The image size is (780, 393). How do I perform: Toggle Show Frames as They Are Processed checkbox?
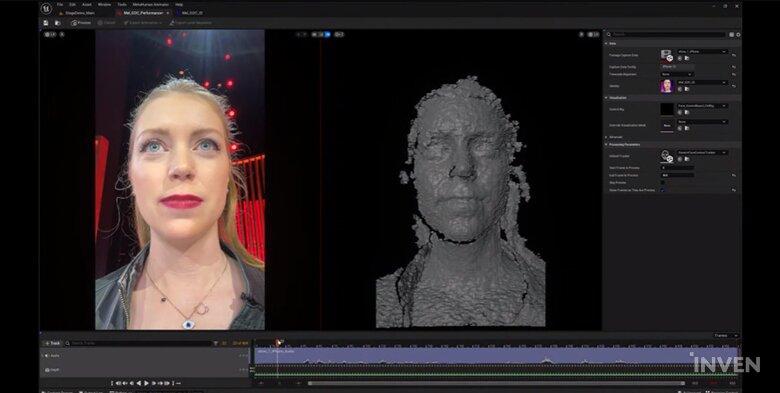663,190
